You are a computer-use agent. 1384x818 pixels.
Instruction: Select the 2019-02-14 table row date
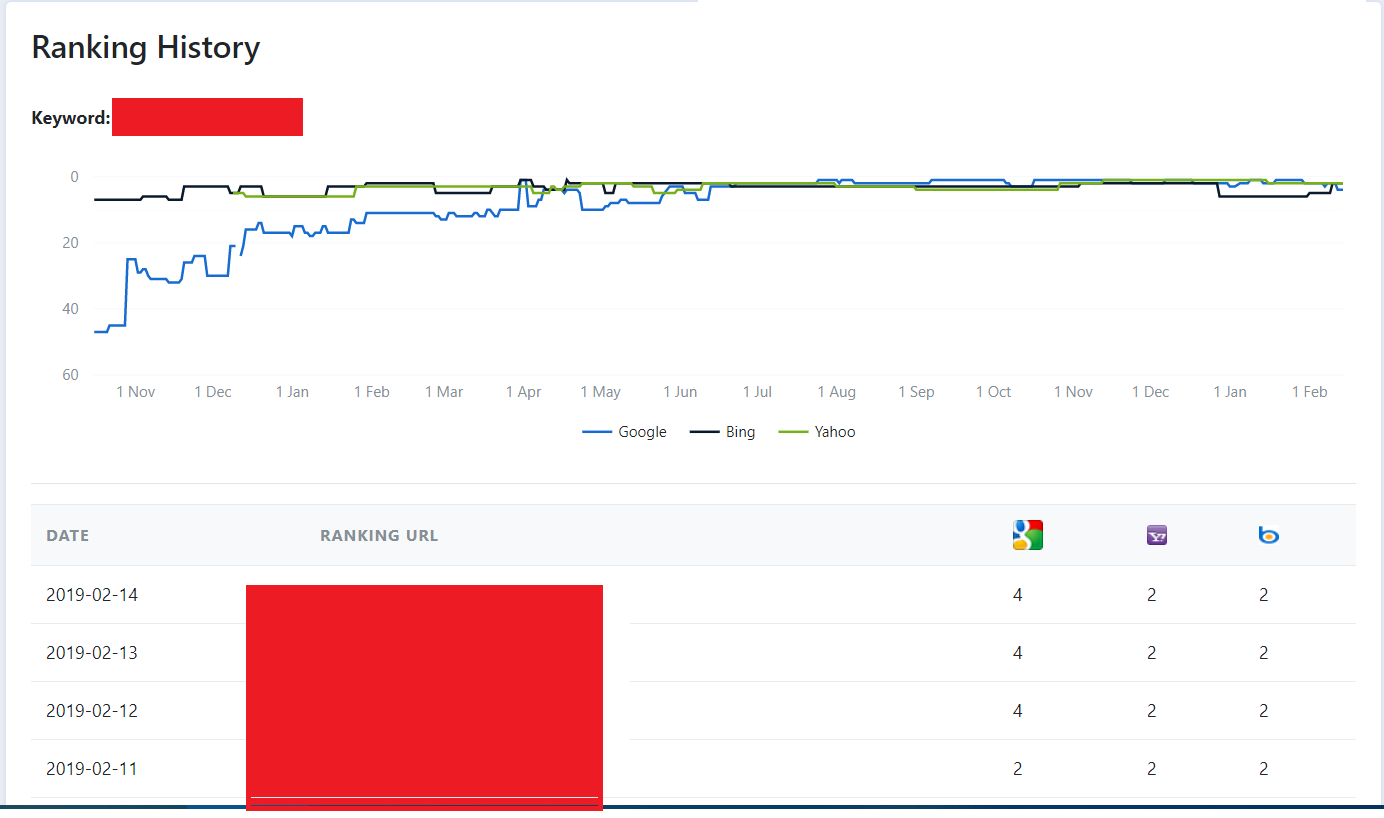92,595
